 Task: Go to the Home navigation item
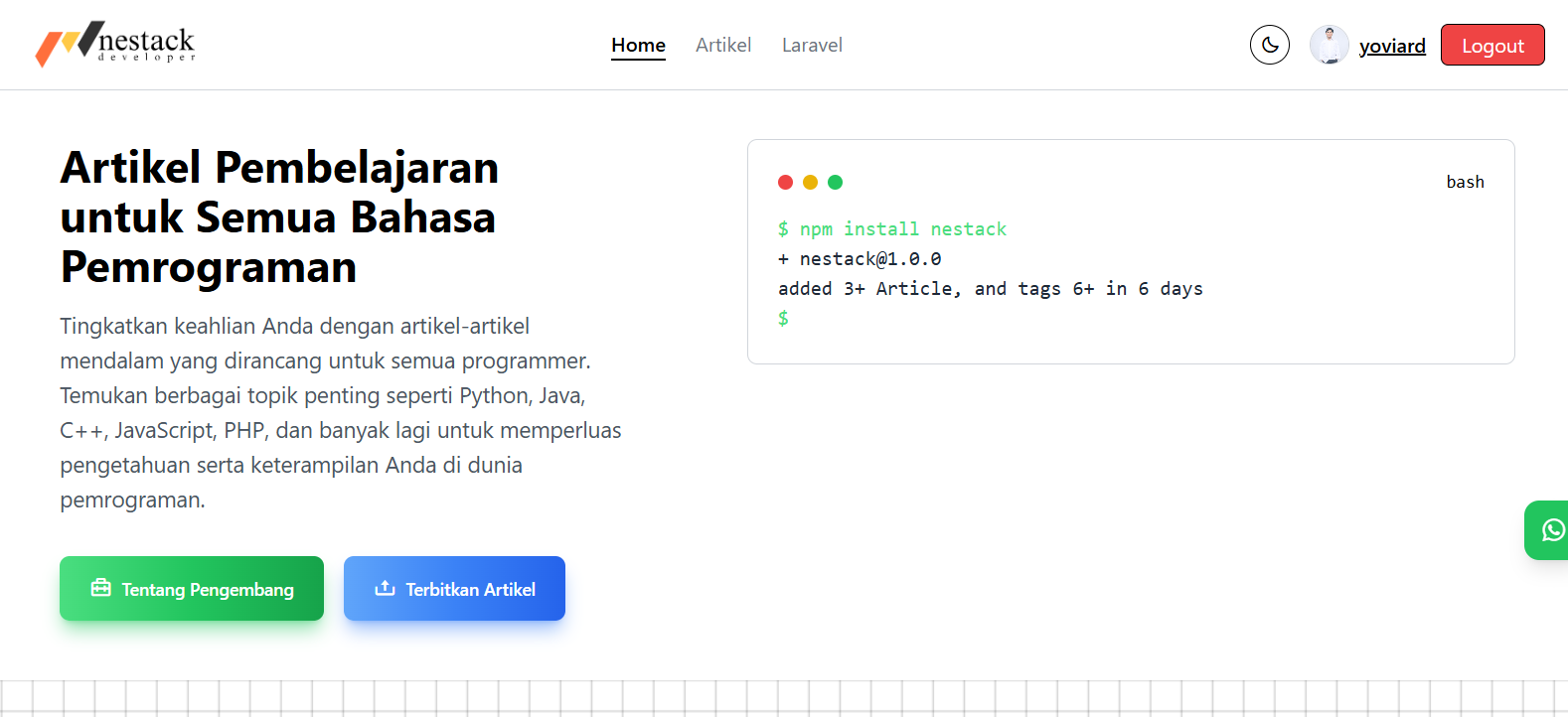[x=638, y=45]
